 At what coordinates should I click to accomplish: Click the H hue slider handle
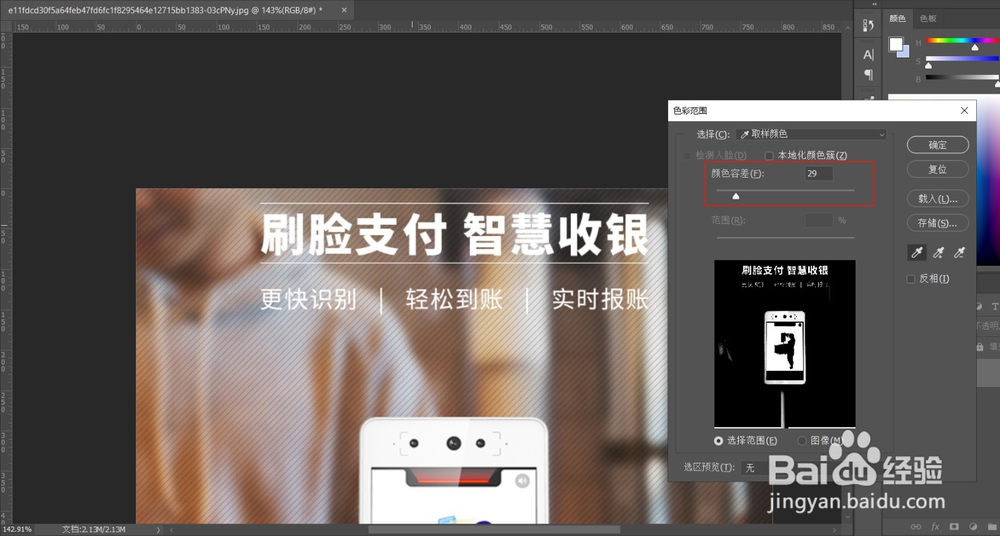974,47
